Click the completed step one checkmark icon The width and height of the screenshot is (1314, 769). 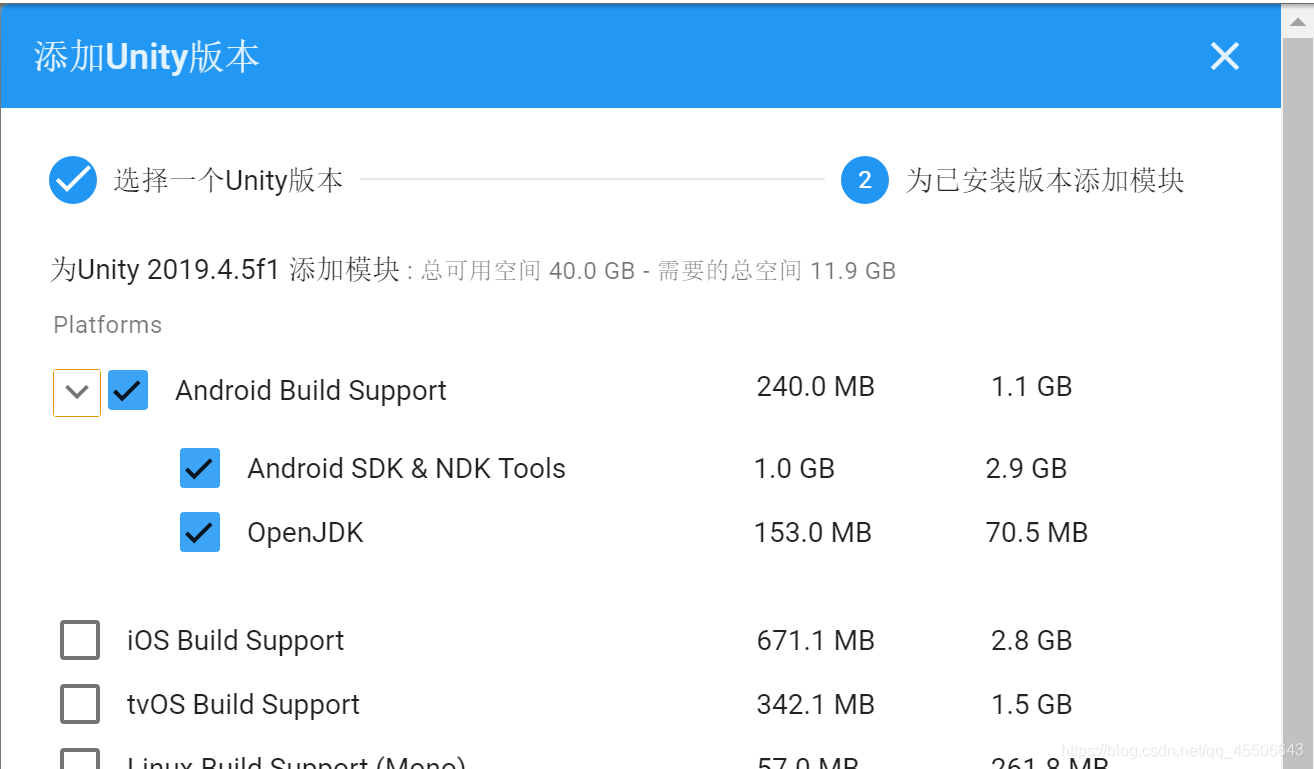73,180
